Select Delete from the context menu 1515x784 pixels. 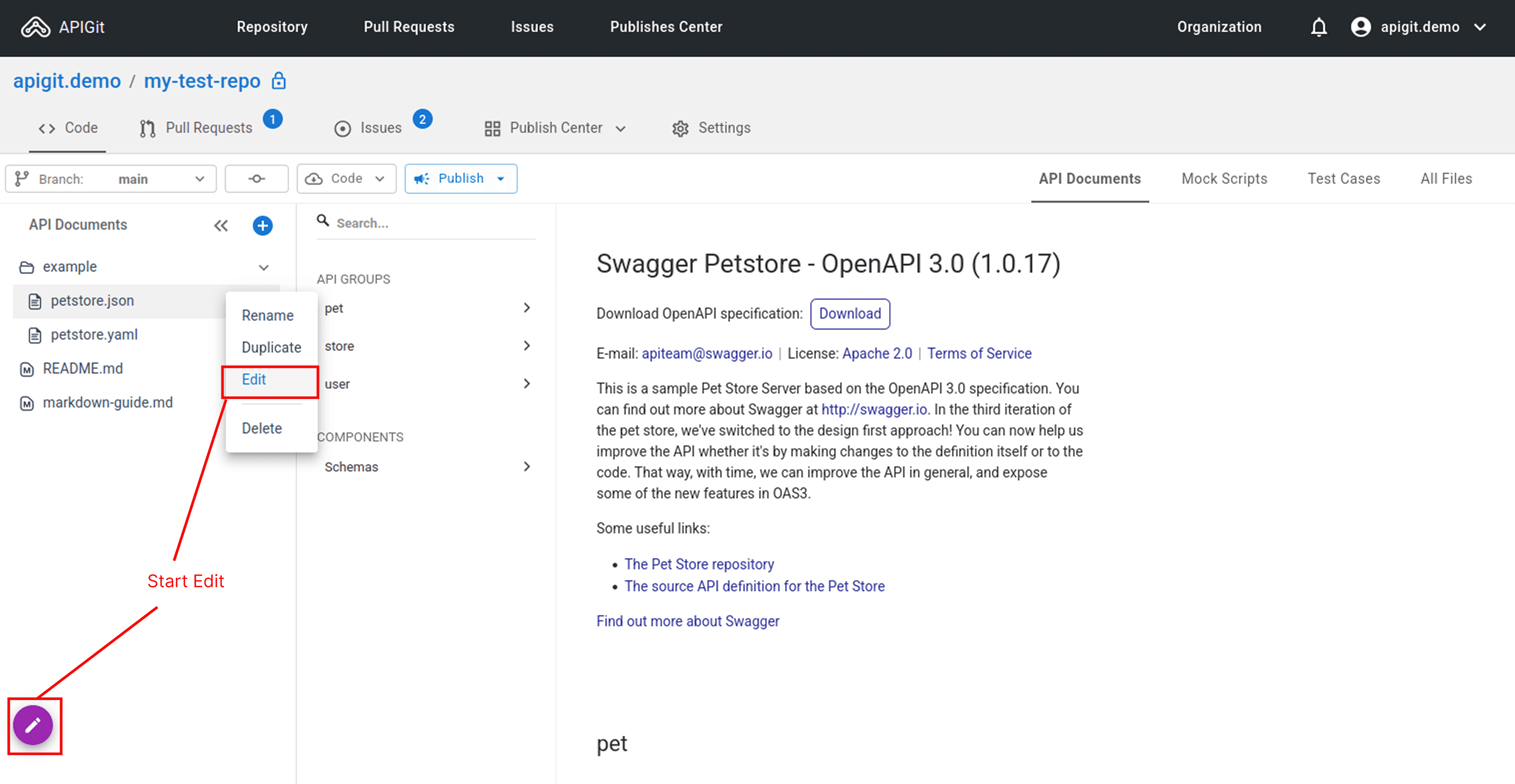pos(272,428)
